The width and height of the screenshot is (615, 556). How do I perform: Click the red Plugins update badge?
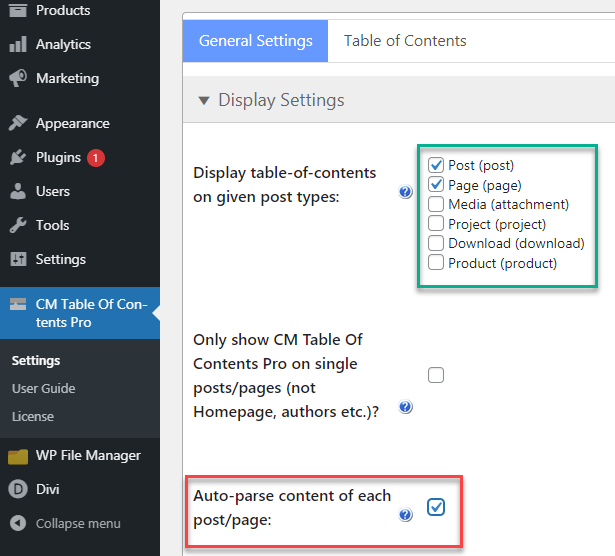[x=96, y=158]
